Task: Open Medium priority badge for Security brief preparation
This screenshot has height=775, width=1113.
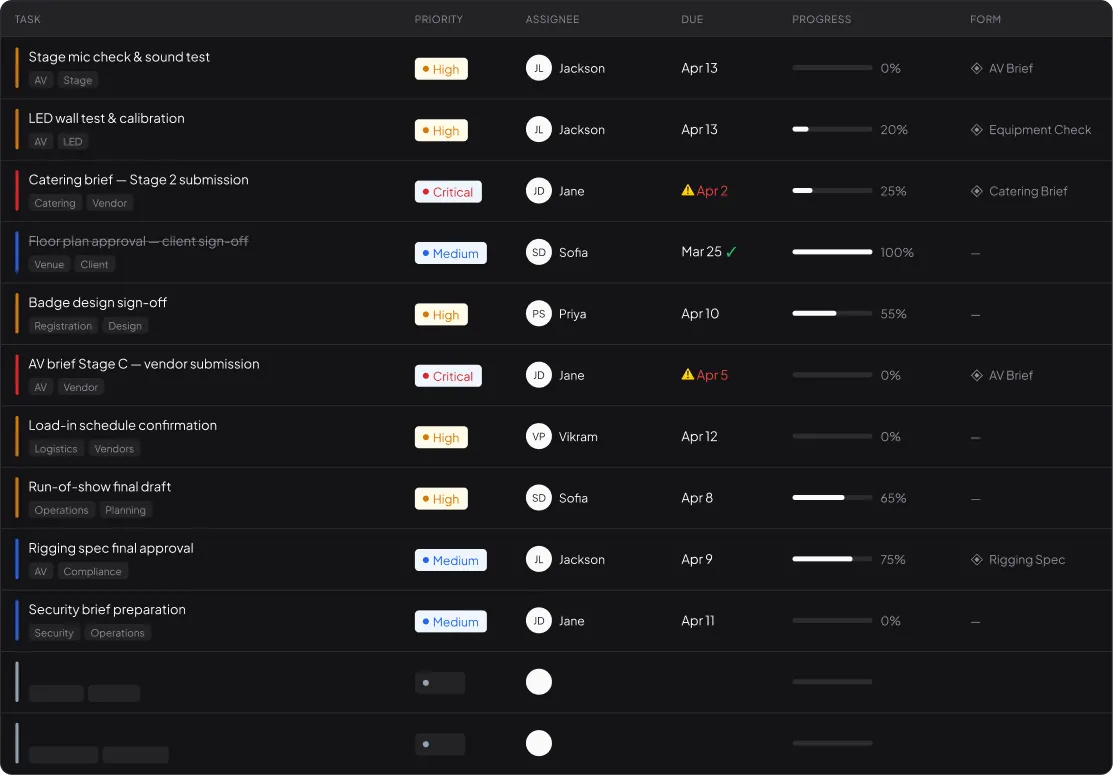Action: [x=451, y=622]
